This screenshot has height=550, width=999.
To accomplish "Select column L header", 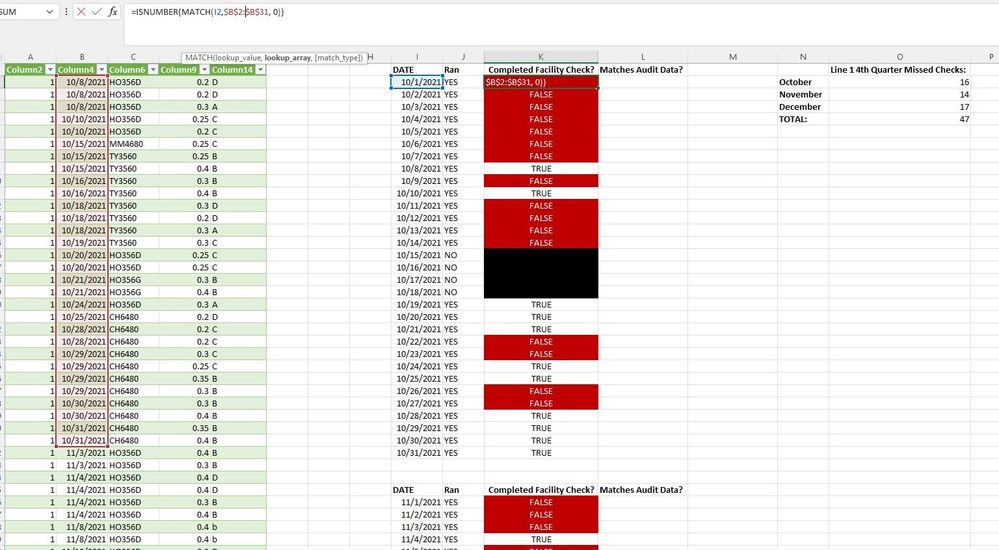I will 642,57.
